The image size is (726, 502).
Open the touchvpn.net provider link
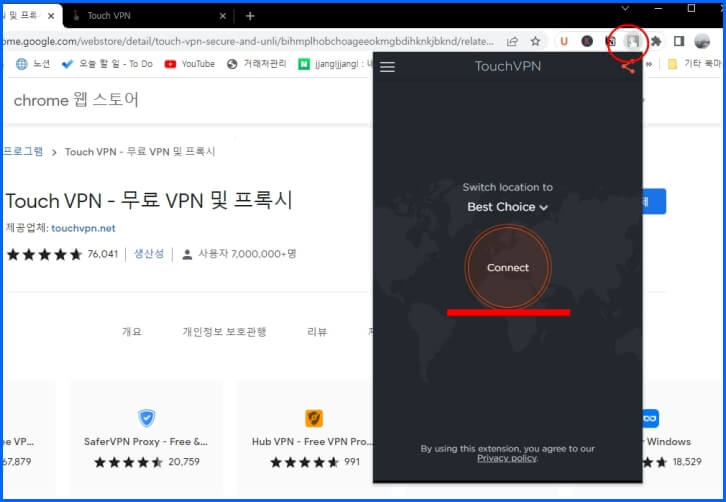[x=83, y=228]
